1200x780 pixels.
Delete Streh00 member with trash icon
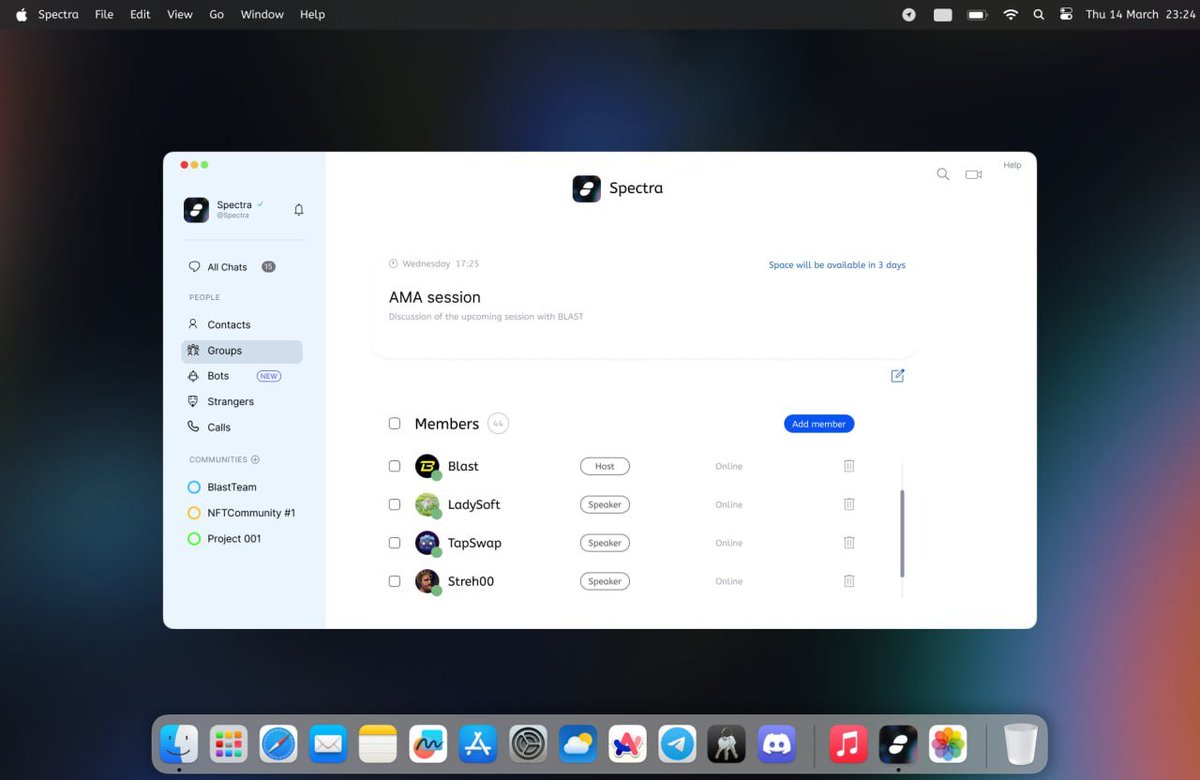[849, 580]
